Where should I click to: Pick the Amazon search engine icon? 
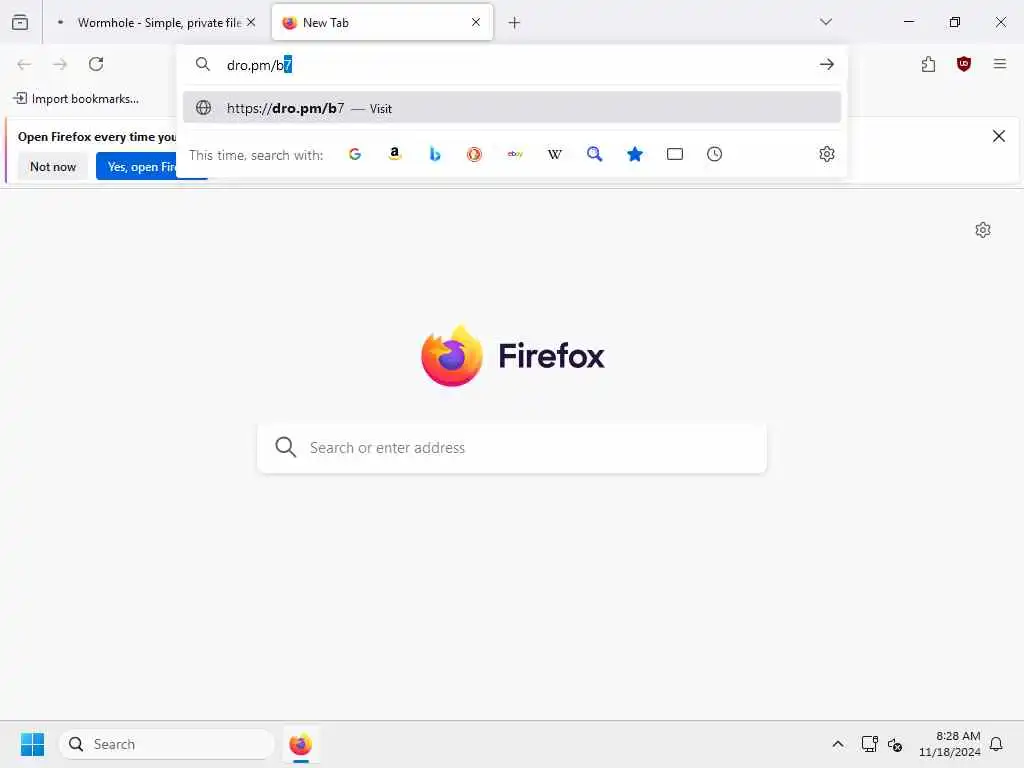(394, 154)
